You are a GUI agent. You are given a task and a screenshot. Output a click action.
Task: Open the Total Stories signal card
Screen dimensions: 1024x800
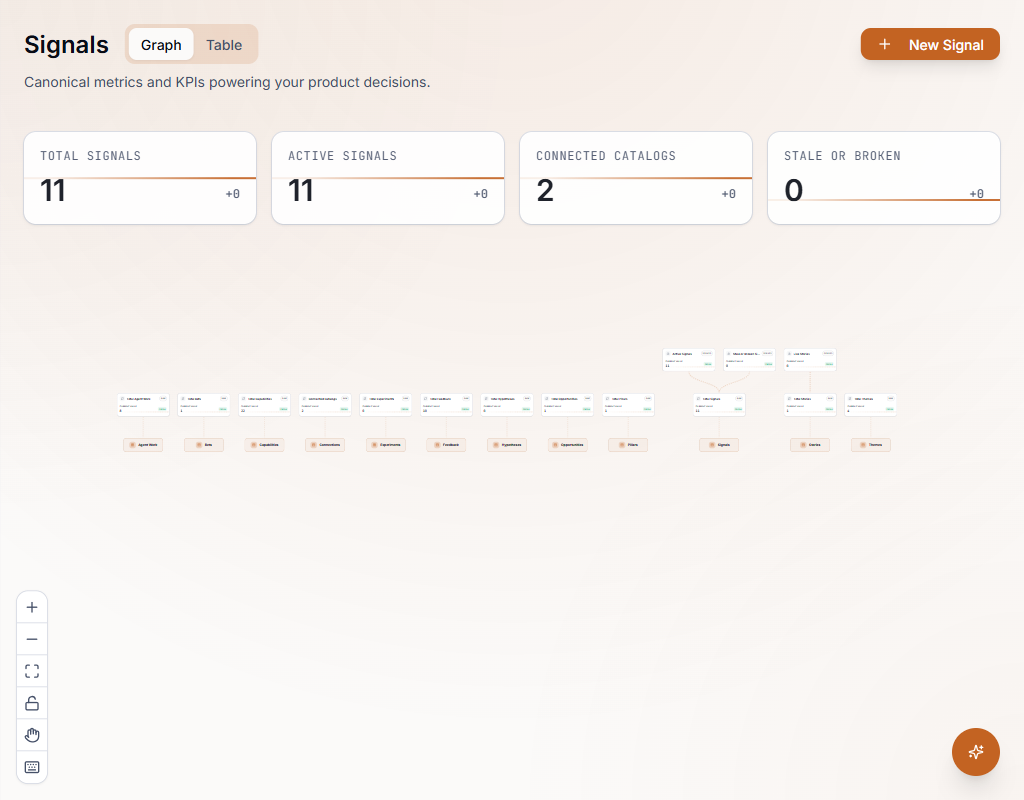click(810, 404)
